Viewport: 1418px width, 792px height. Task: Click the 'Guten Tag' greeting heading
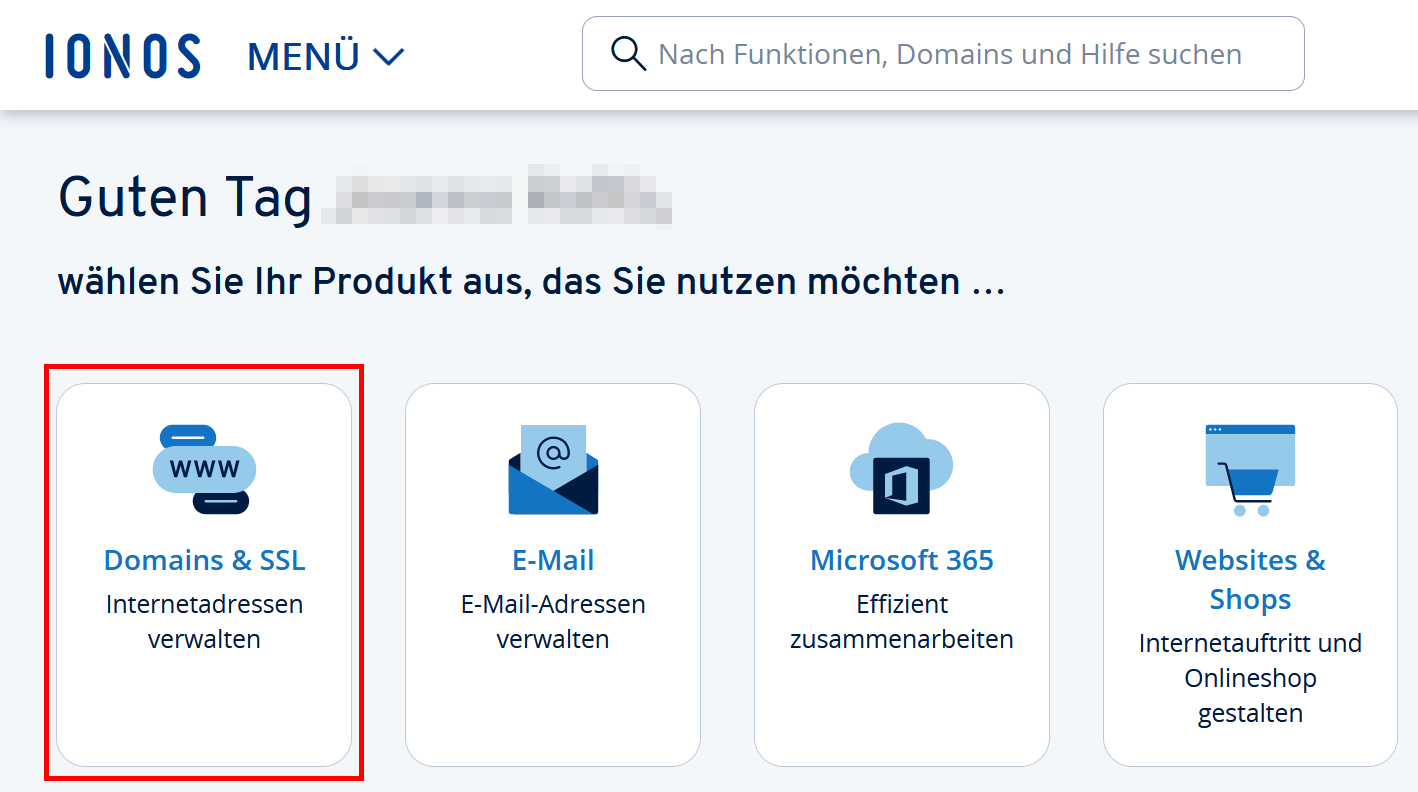186,197
